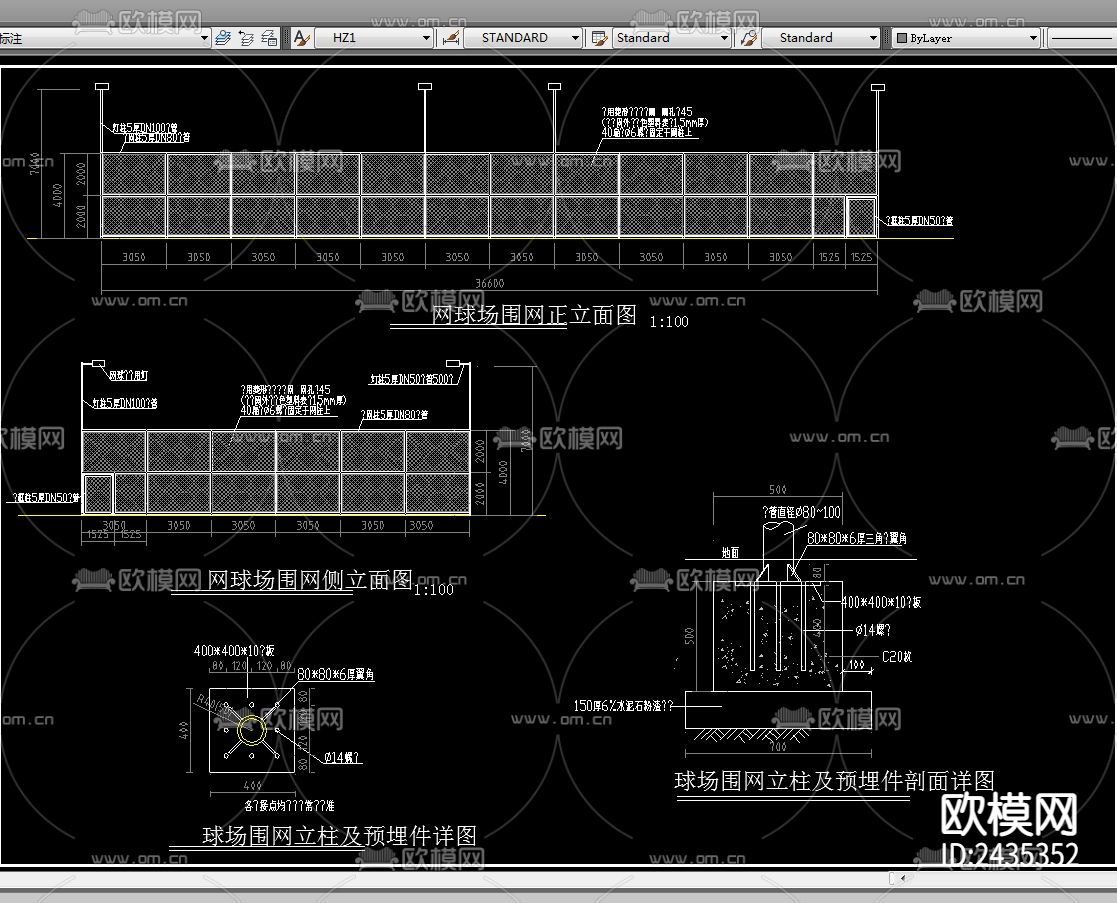Screen dimensions: 1117x903
Task: Select the title 球场围网立柱及预埋件详图
Action: [339, 835]
